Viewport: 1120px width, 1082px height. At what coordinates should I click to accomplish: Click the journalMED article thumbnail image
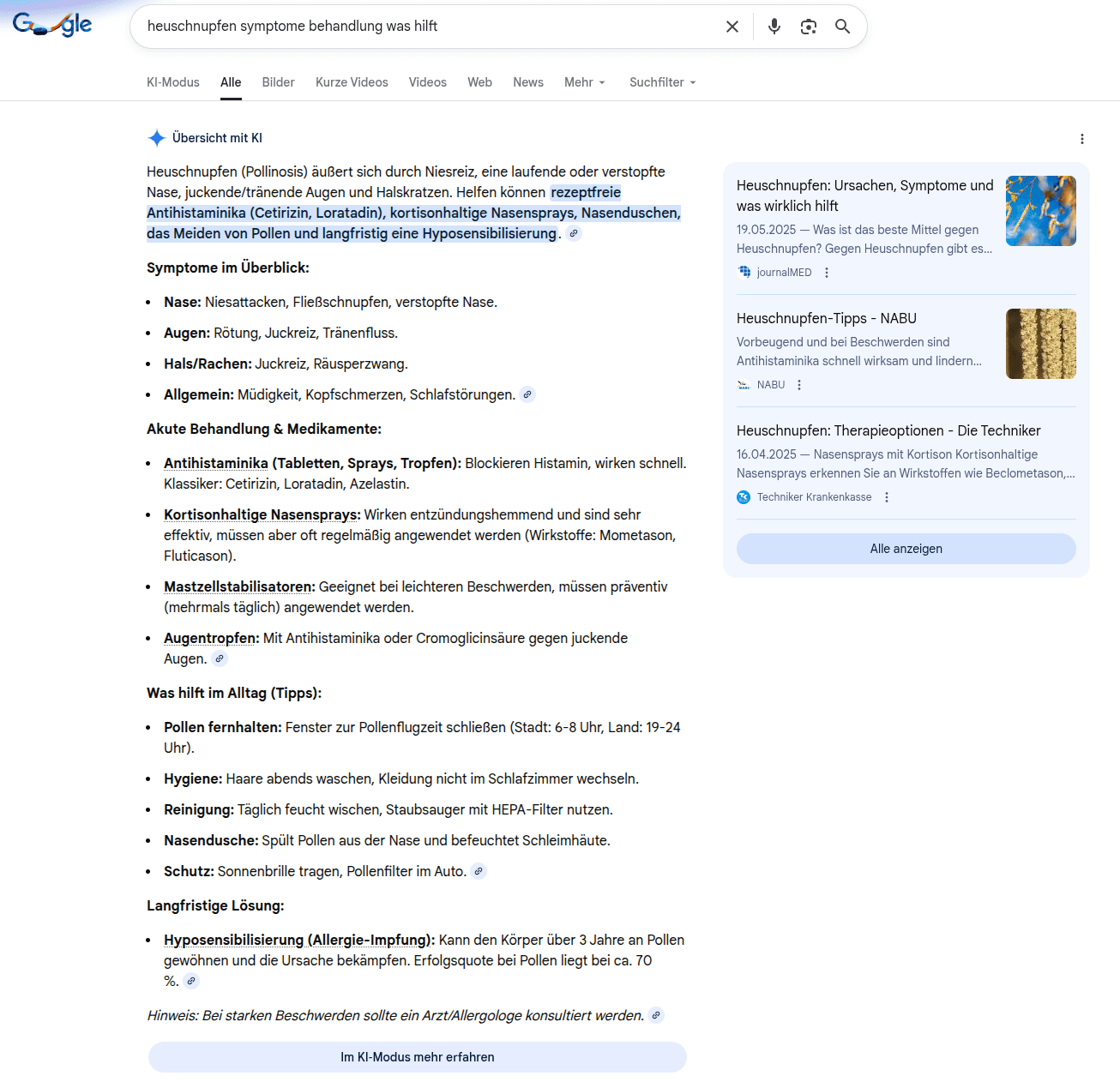point(1040,211)
